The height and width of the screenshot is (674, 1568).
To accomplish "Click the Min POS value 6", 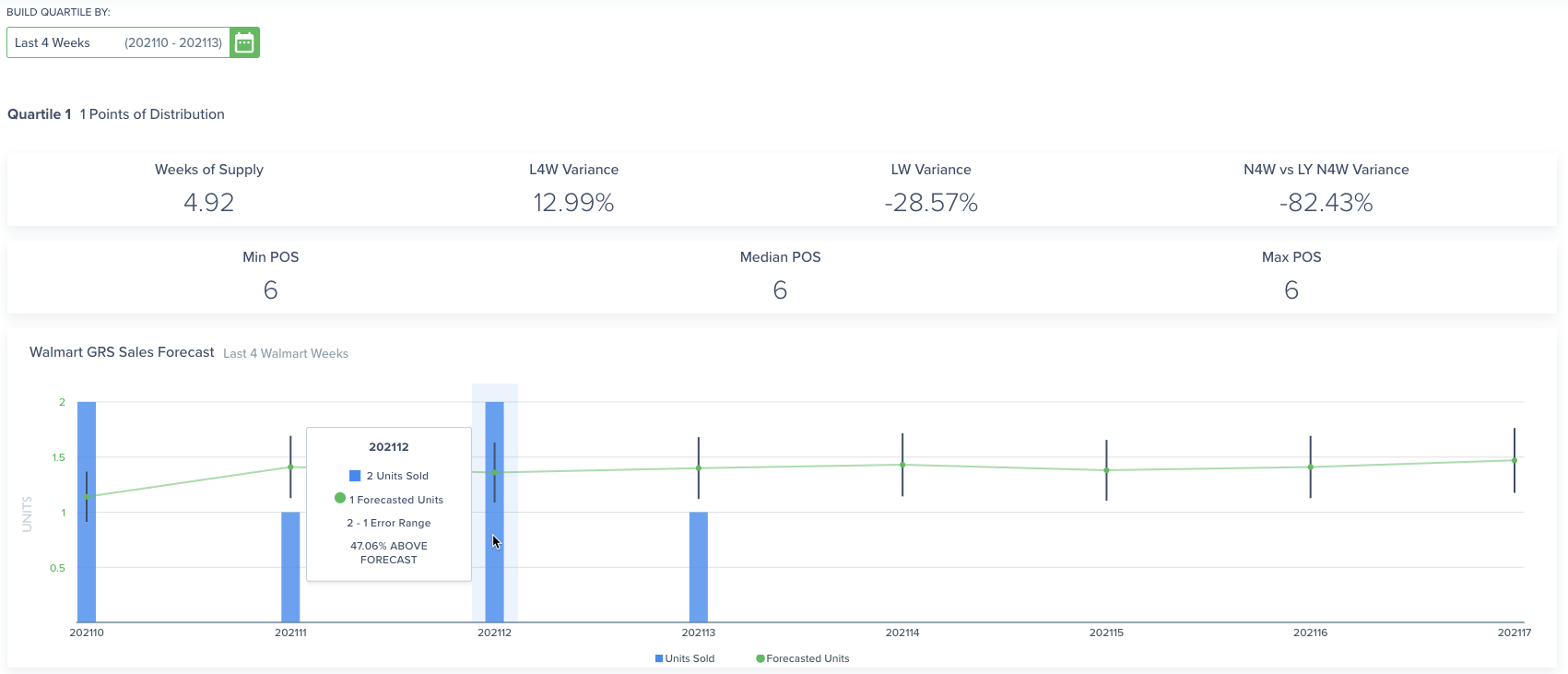I will click(270, 290).
